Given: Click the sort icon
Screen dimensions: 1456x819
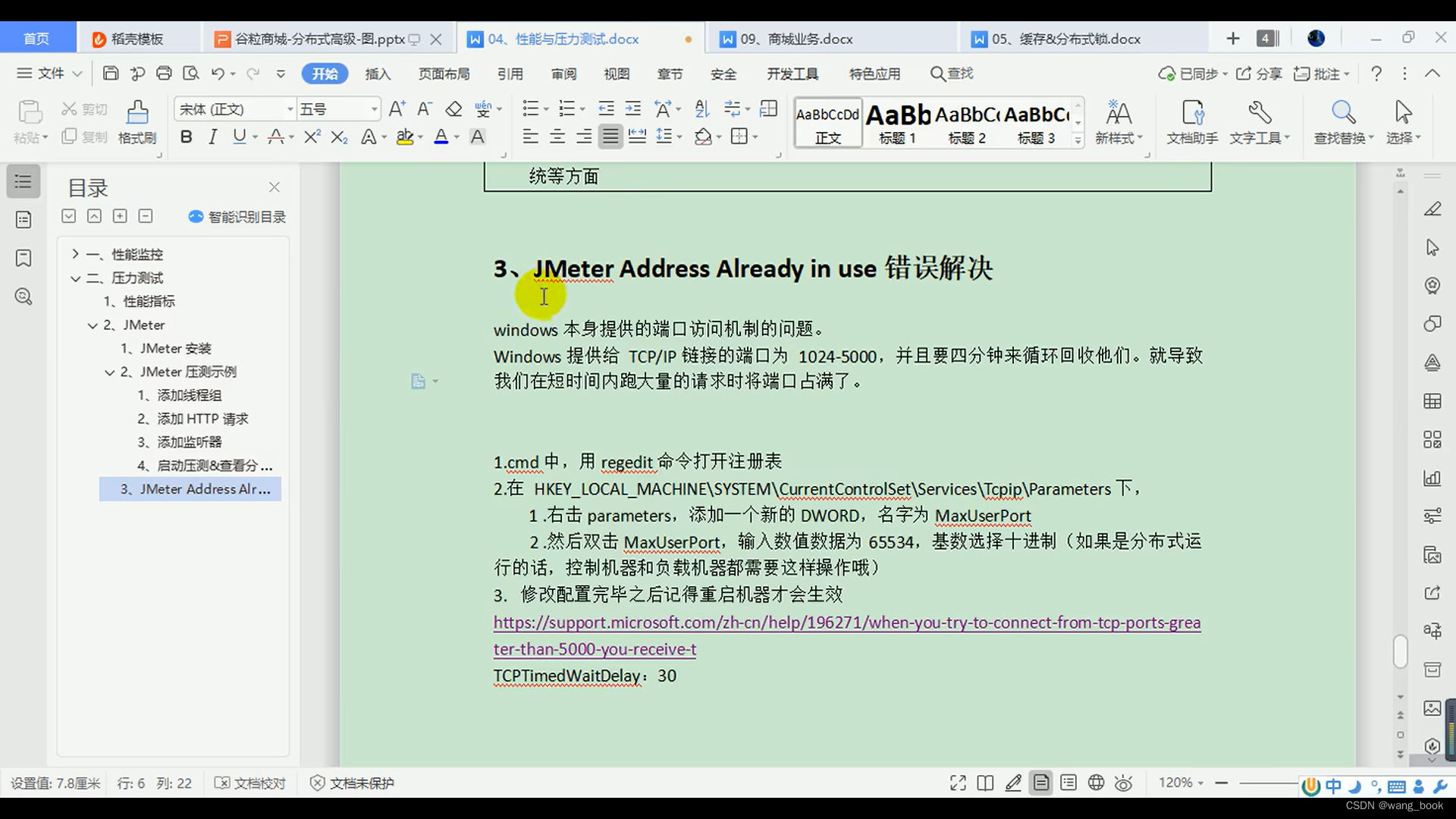Looking at the screenshot, I should point(702,109).
